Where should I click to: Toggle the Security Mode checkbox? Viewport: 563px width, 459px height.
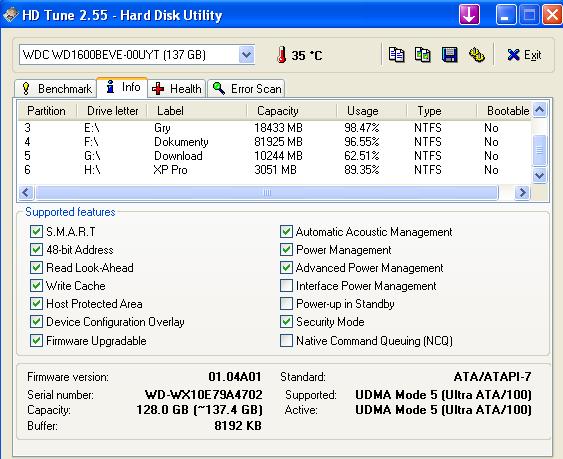pos(286,321)
